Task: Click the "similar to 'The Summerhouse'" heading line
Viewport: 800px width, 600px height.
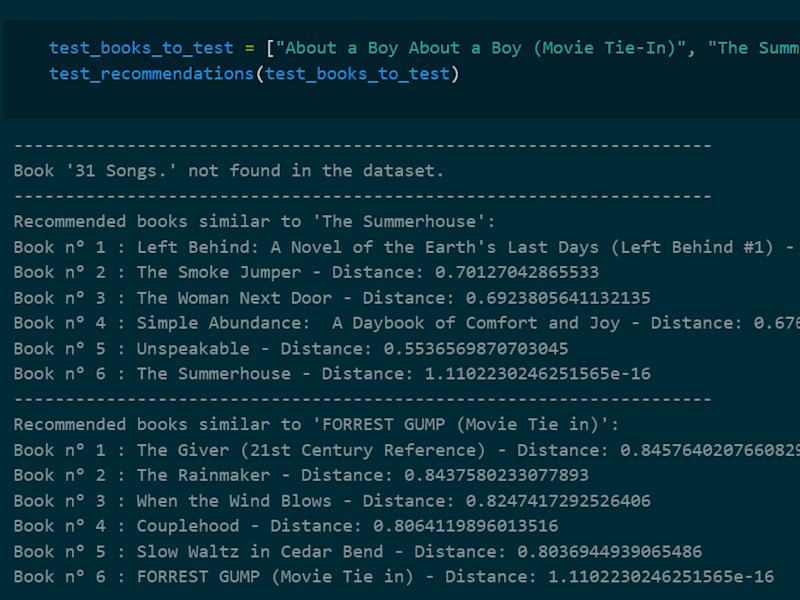Action: [x=254, y=221]
